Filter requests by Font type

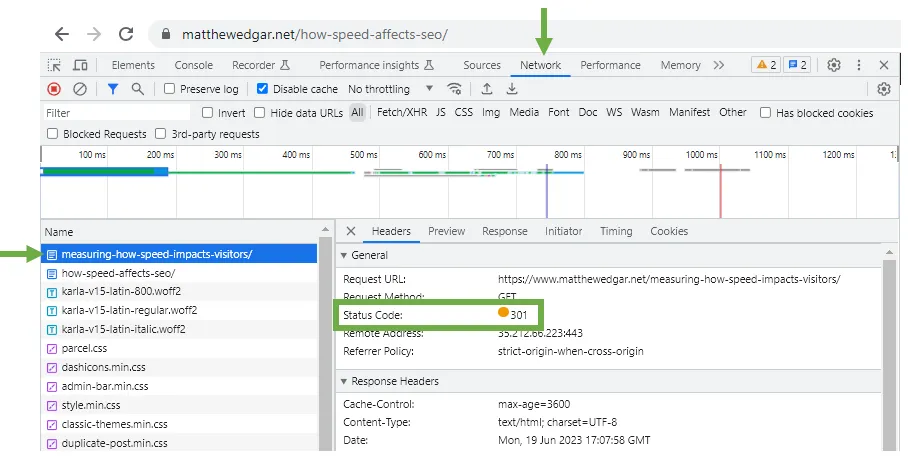click(x=559, y=112)
